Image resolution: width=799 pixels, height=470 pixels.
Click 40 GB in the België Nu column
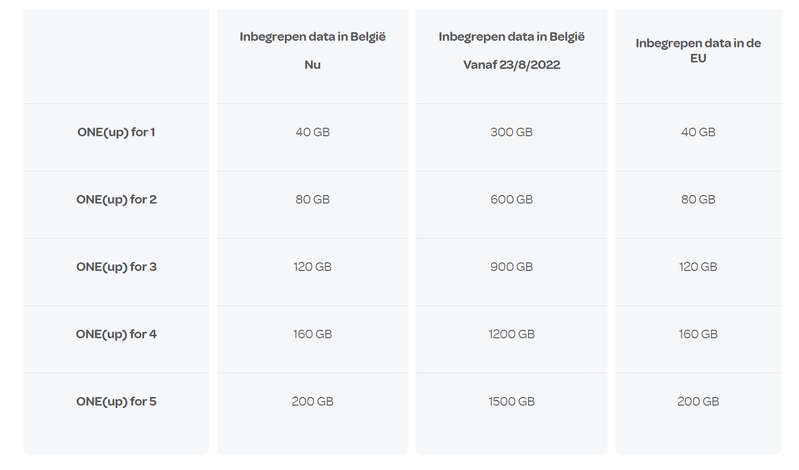point(313,132)
